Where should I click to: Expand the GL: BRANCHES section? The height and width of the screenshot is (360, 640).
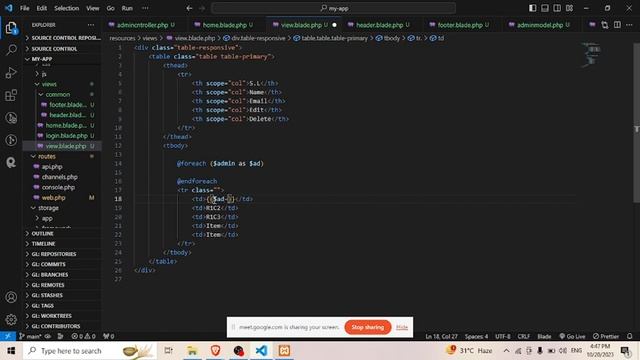click(62, 275)
